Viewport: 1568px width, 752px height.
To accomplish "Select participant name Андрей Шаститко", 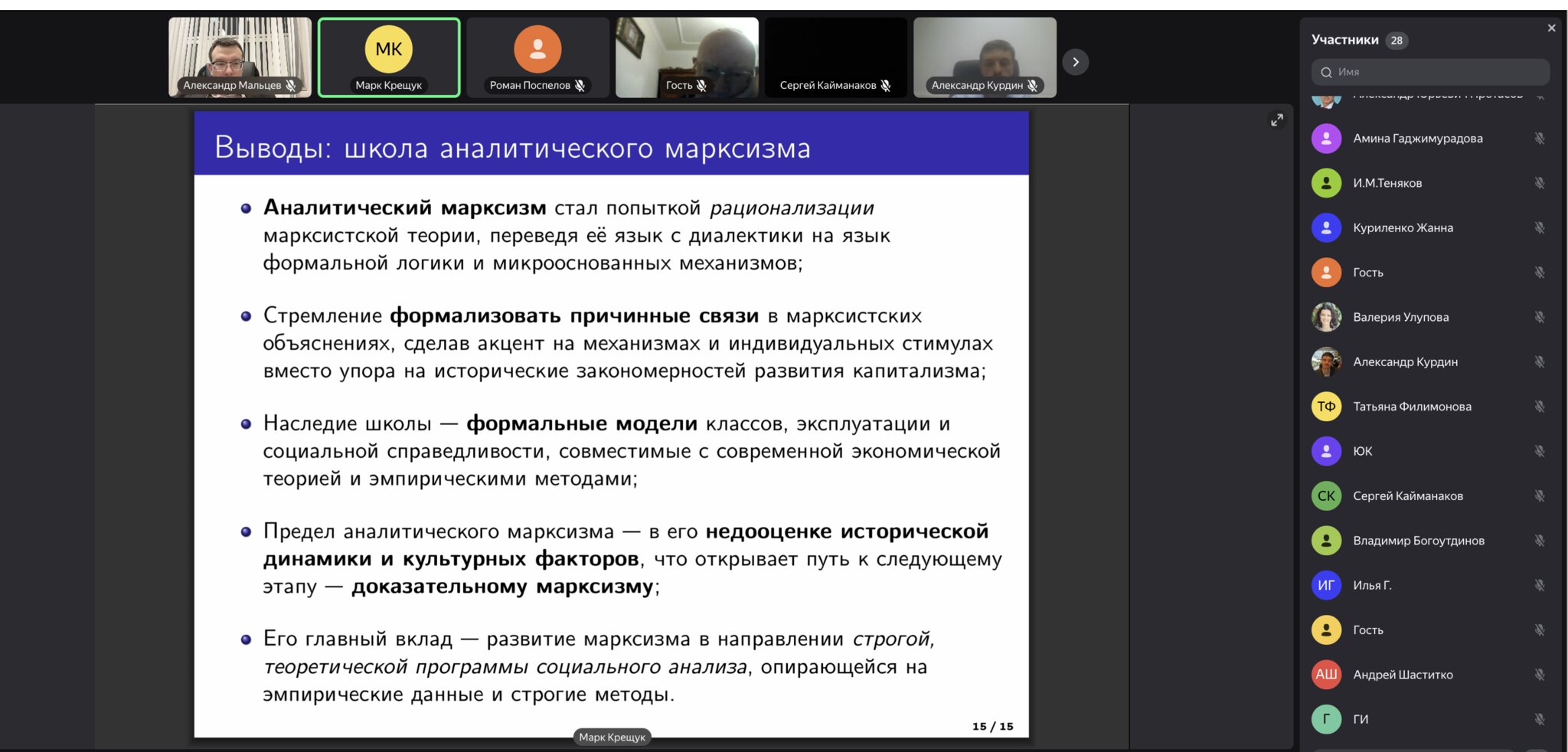I will pos(1403,675).
